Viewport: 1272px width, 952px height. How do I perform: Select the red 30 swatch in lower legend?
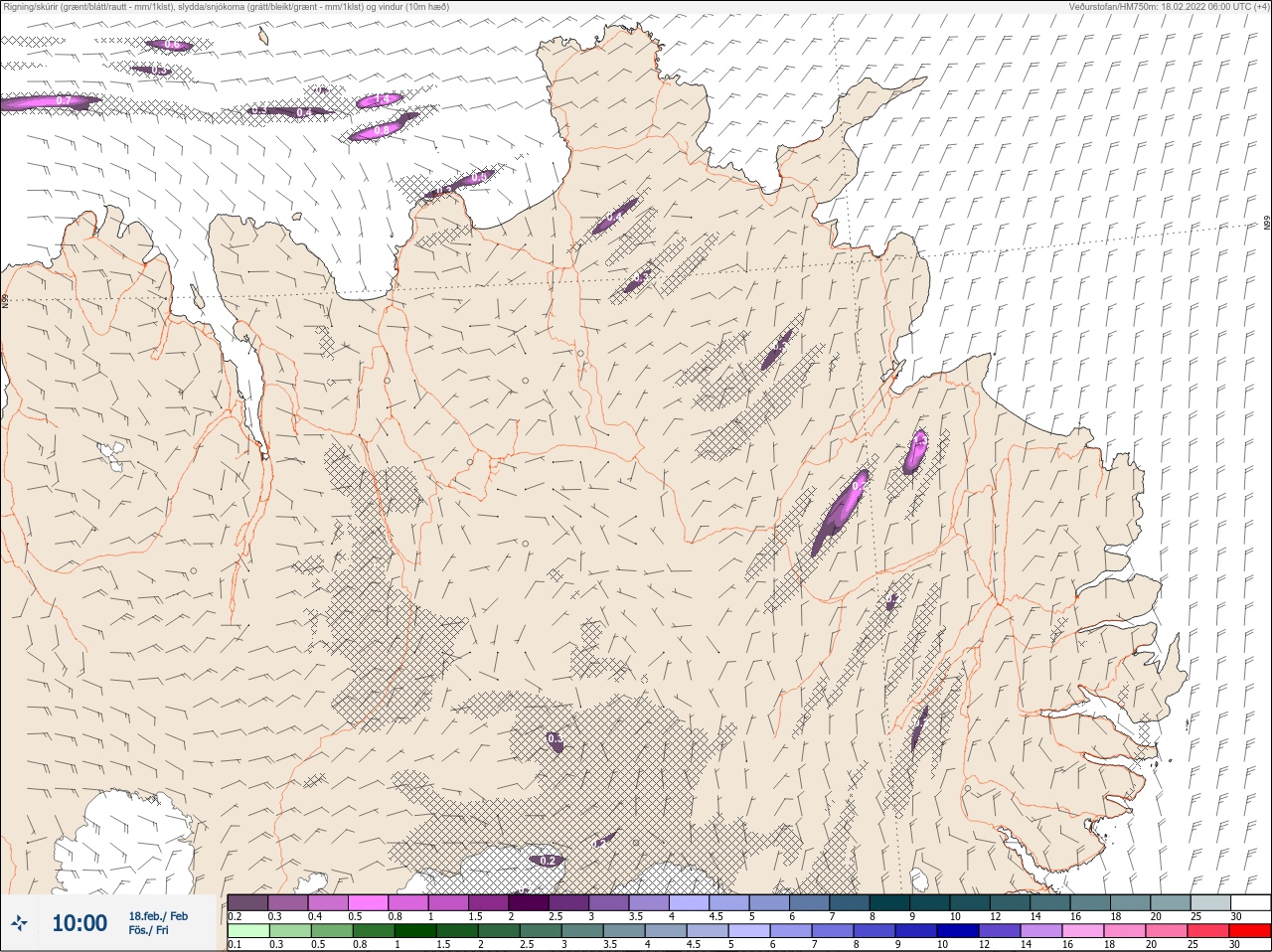coord(1250,932)
